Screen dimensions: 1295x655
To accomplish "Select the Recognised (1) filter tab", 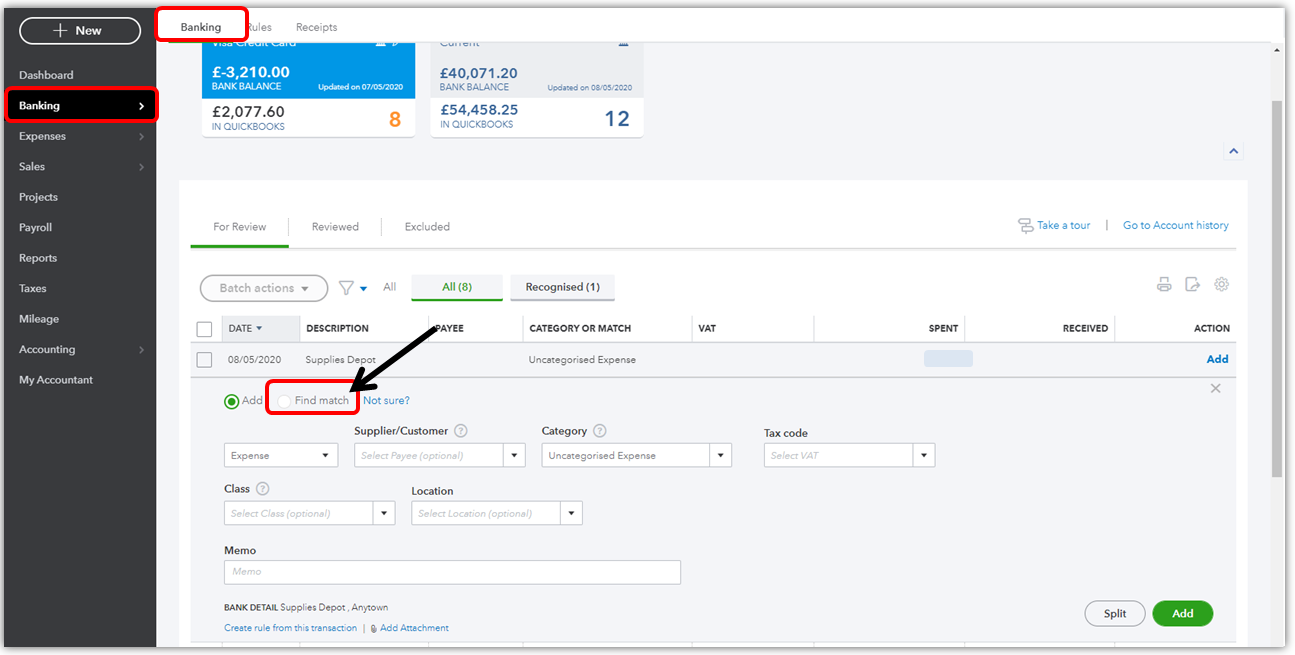I will pyautogui.click(x=563, y=287).
